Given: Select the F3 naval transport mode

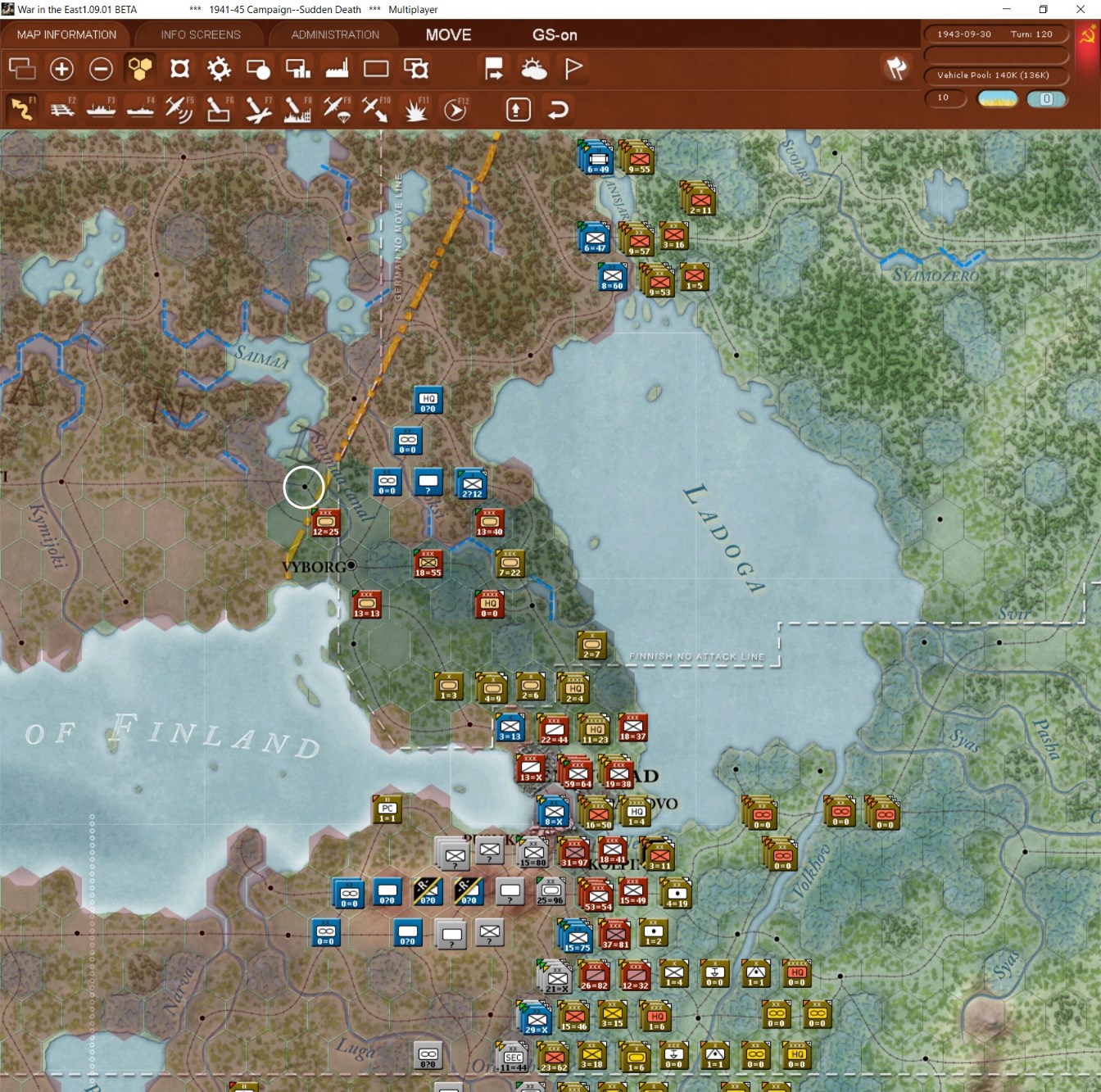Looking at the screenshot, I should [x=101, y=109].
